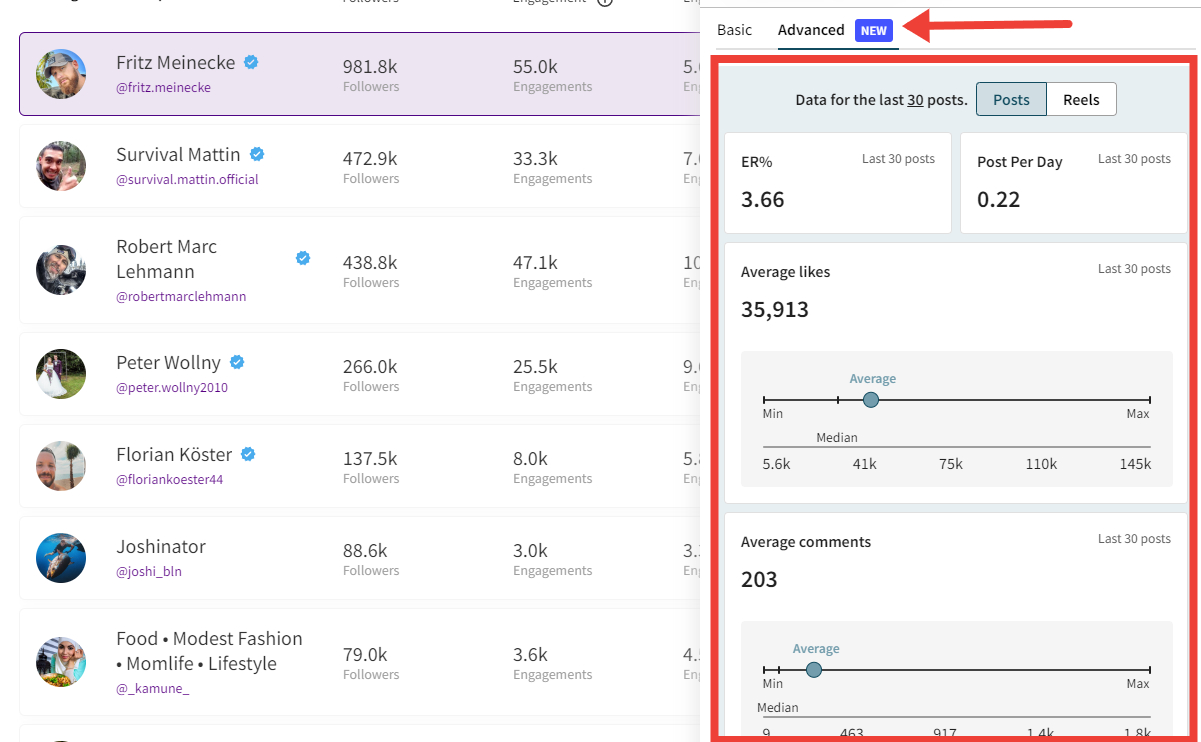The height and width of the screenshot is (742, 1201).
Task: Switch to the Advanced tab
Action: click(x=811, y=31)
